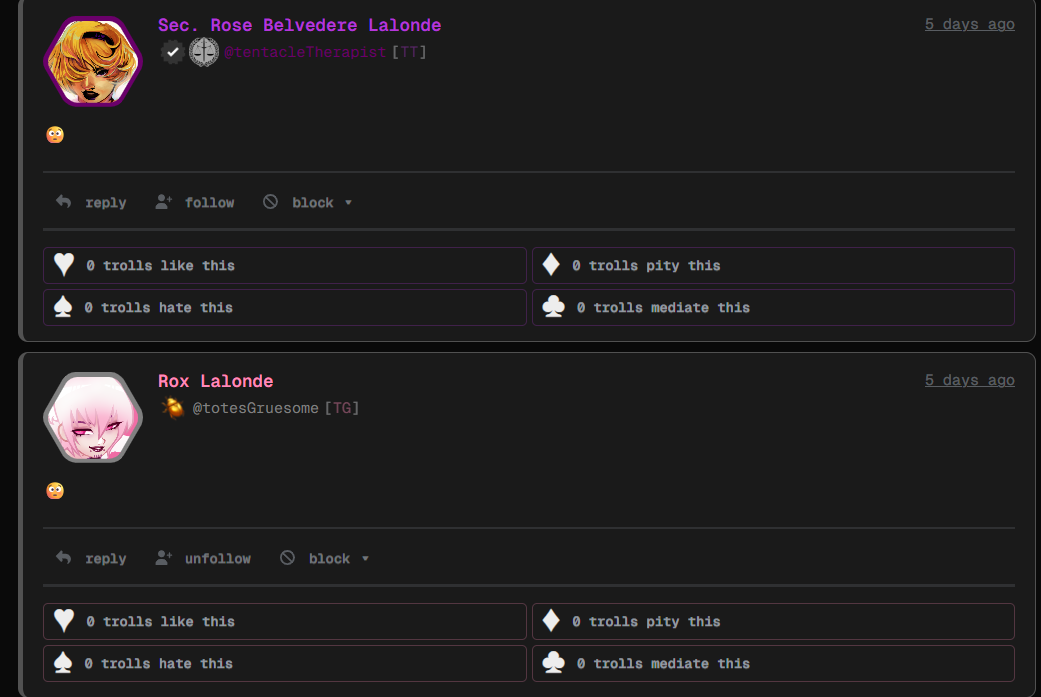This screenshot has width=1041, height=697.
Task: Unfollow Rox Lalonde
Action: [x=203, y=558]
